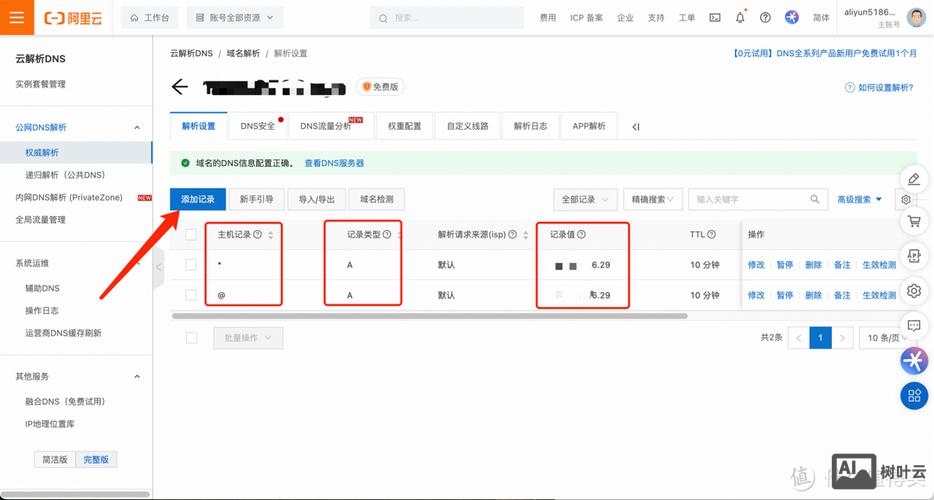
Task: Click the search magnifier in keyword field
Action: click(814, 199)
